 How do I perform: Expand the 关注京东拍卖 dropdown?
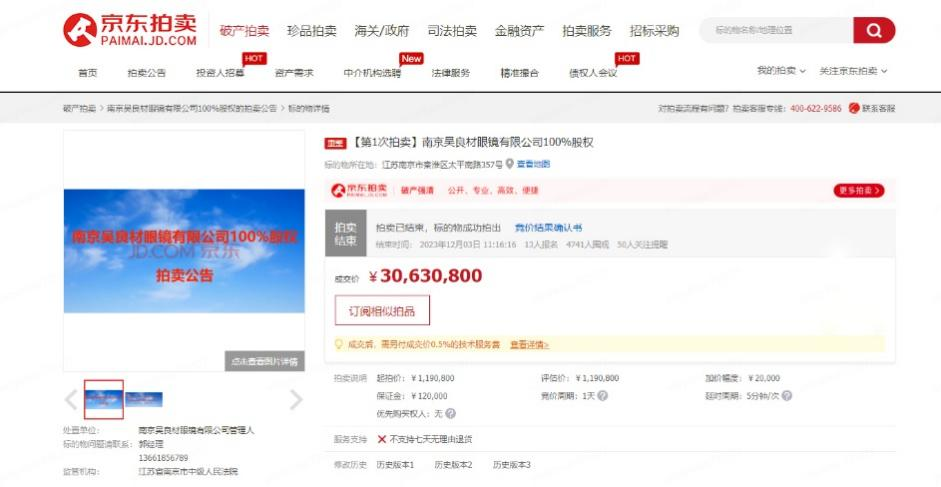click(853, 71)
